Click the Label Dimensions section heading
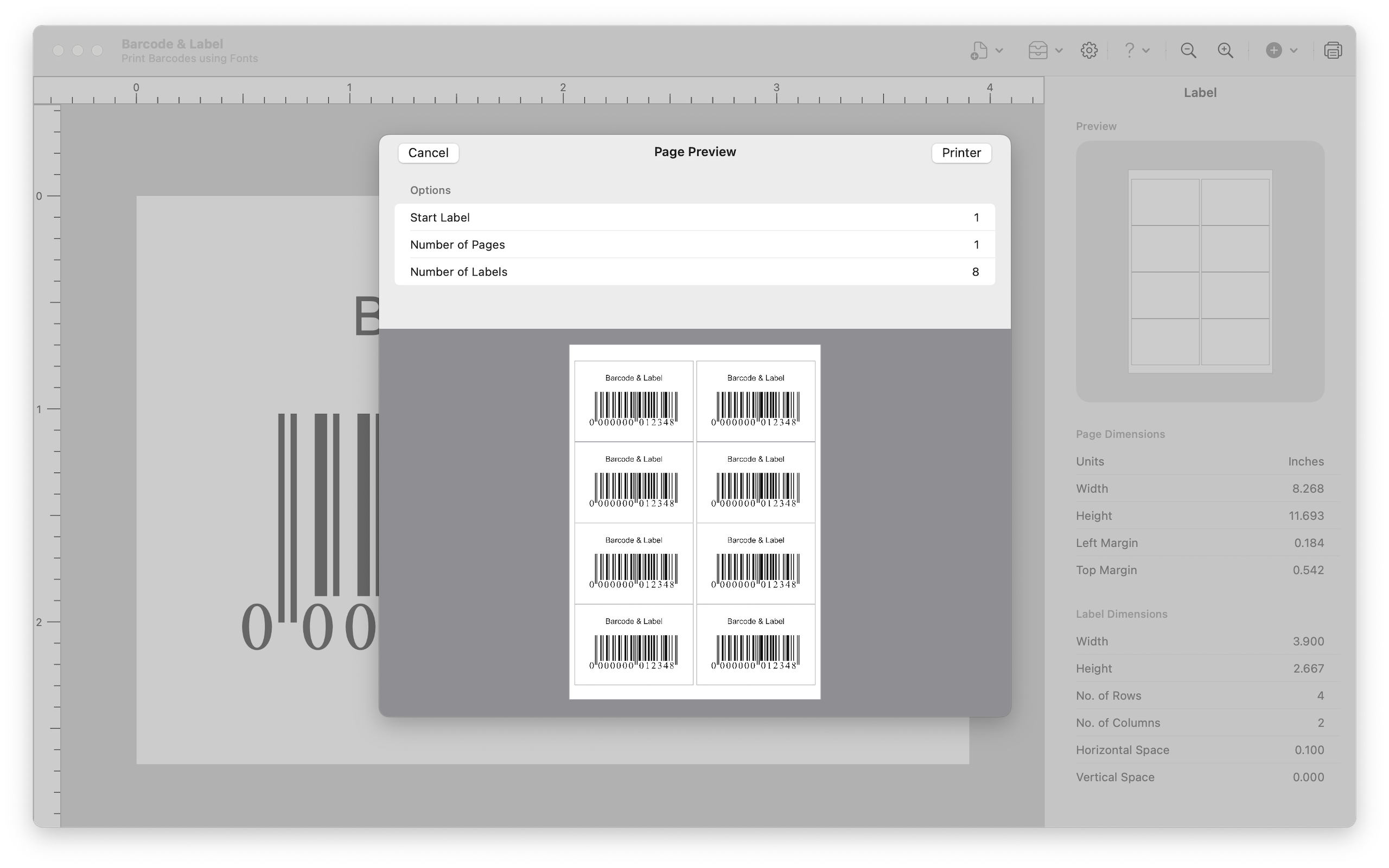Viewport: 1389px width, 868px height. [x=1121, y=614]
